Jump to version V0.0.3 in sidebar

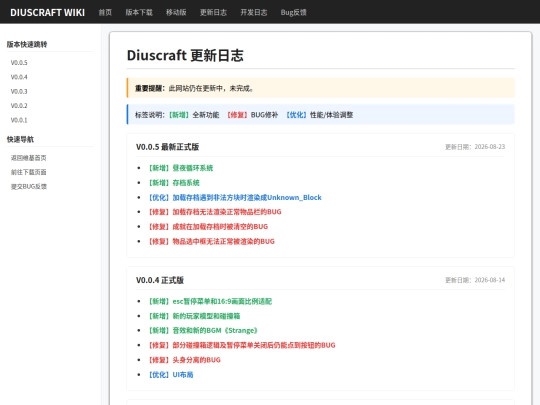(x=19, y=92)
